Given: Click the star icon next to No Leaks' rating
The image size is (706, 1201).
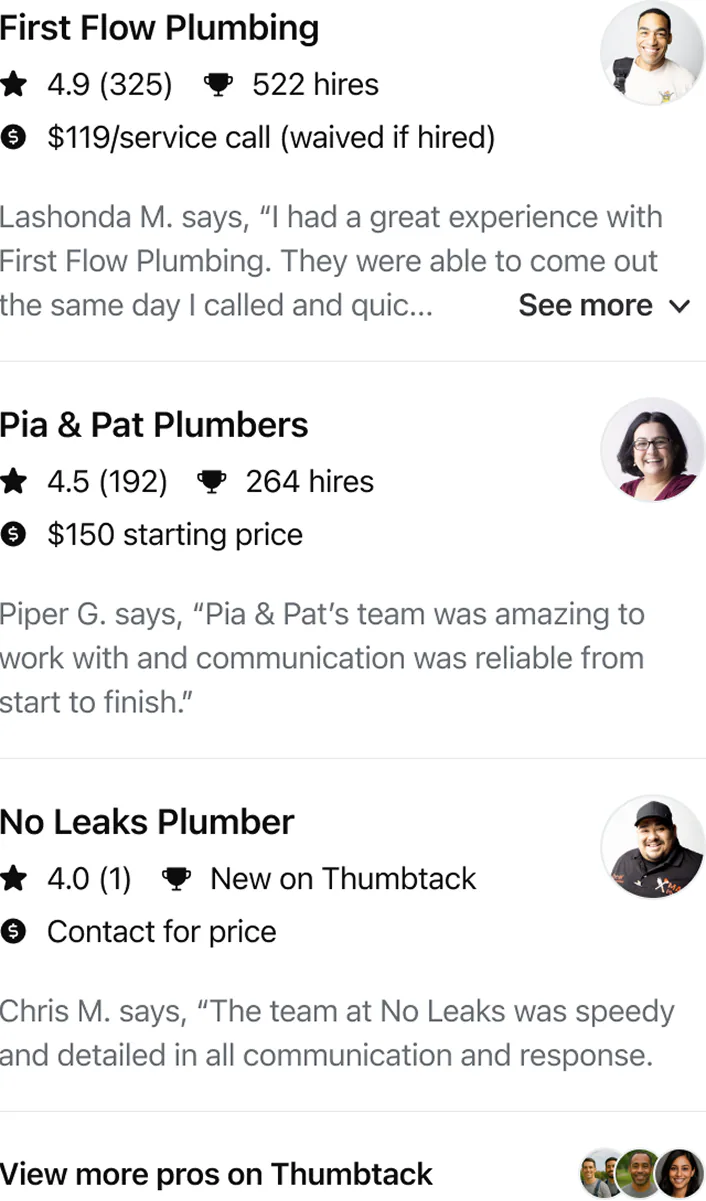Looking at the screenshot, I should (14, 879).
